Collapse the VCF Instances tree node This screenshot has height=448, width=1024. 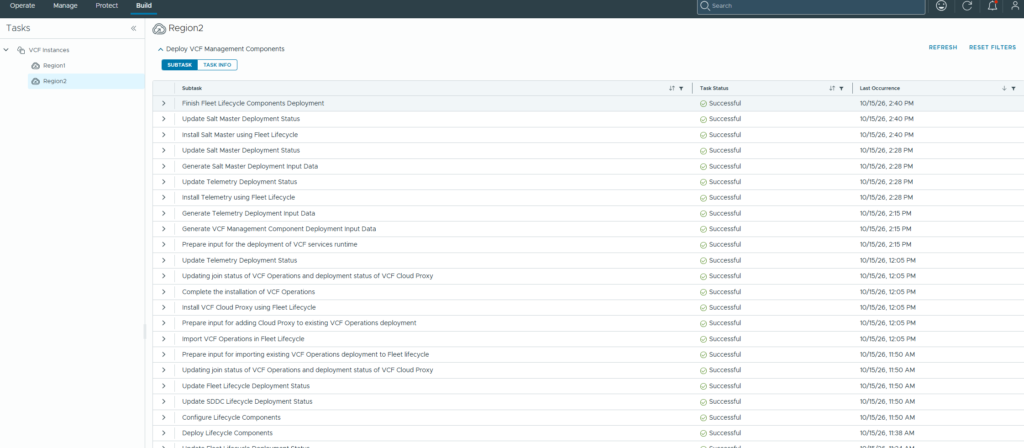tap(7, 50)
